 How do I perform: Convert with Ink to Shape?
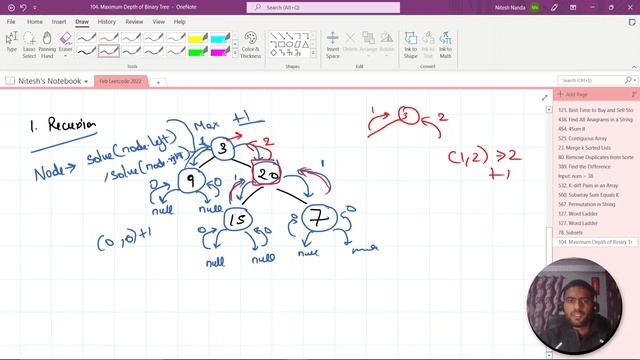click(x=411, y=45)
